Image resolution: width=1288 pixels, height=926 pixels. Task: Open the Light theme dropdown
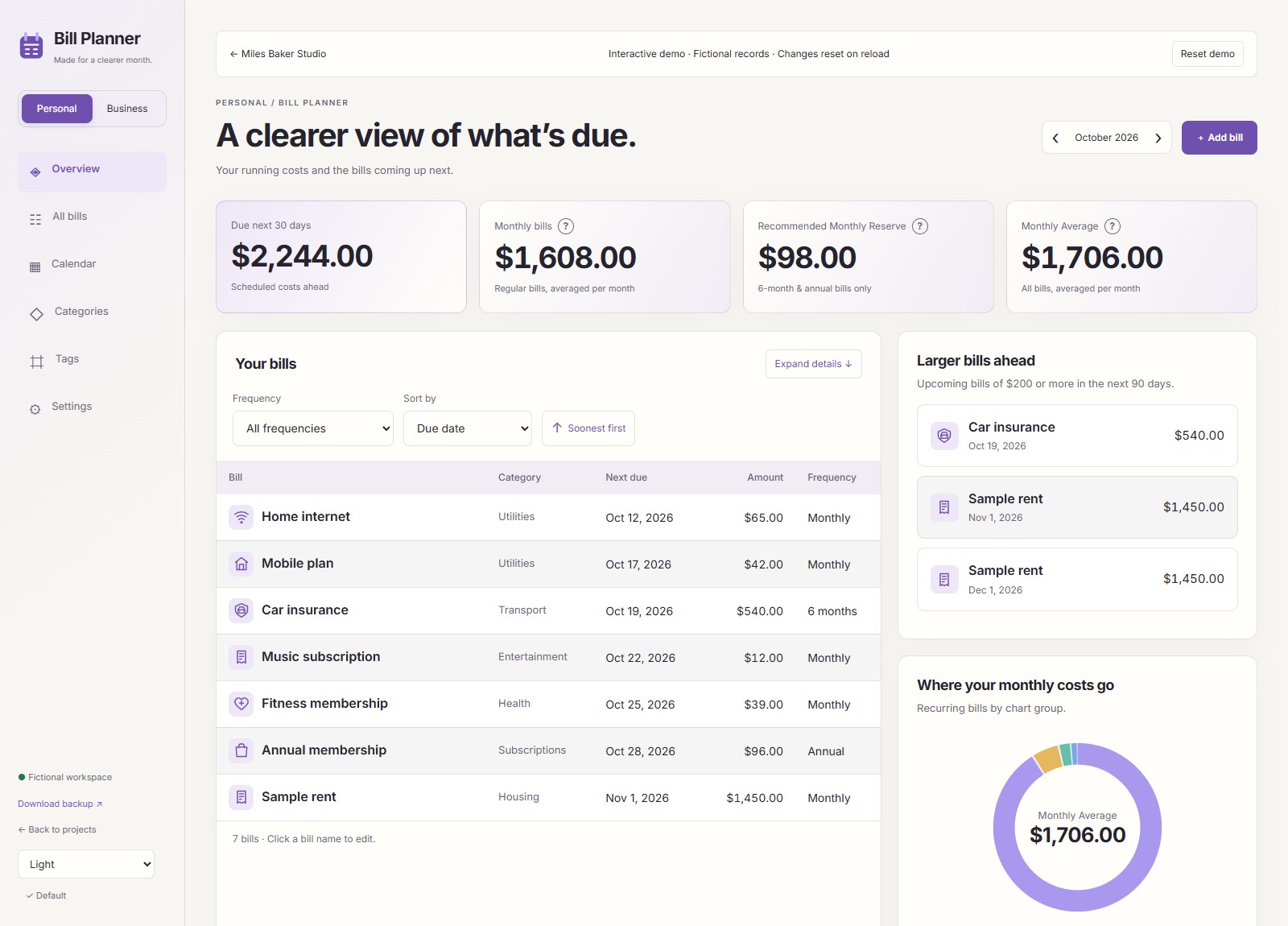coord(86,864)
